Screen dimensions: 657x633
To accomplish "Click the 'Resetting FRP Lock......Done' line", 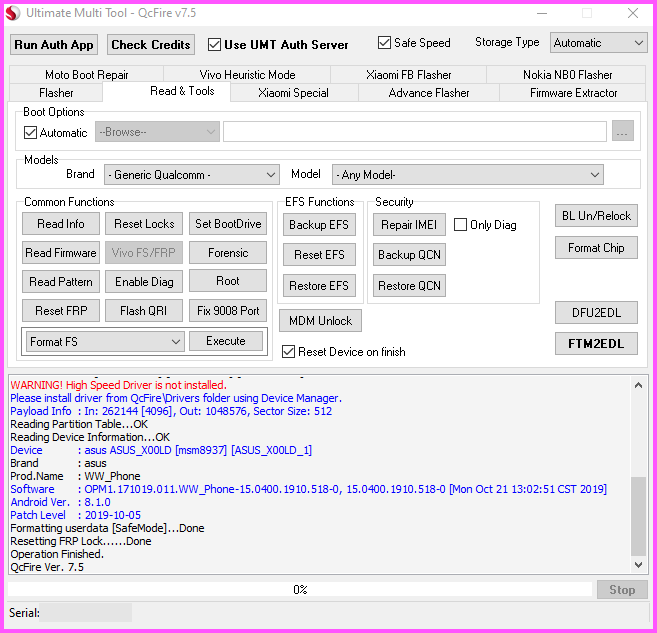I will tap(80, 541).
